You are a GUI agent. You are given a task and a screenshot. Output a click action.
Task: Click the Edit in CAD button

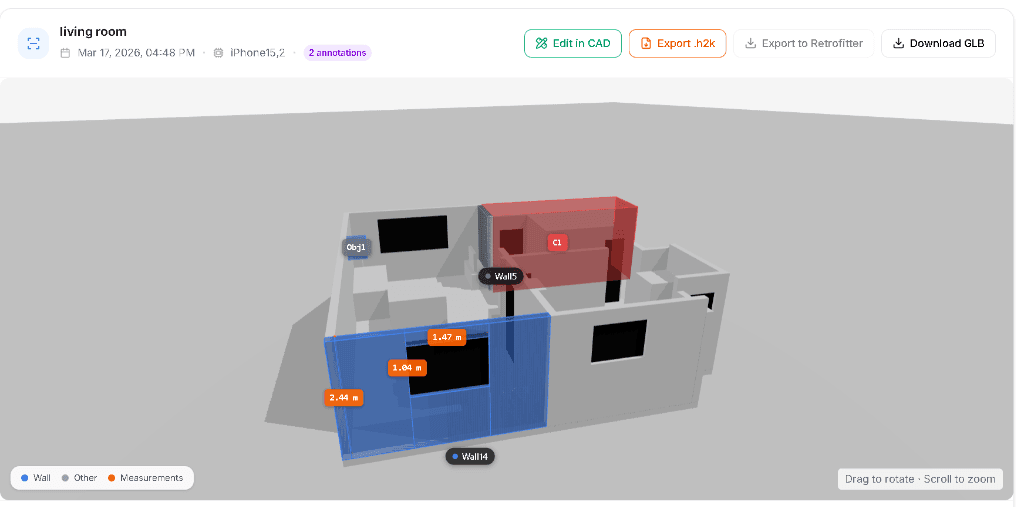click(x=573, y=44)
